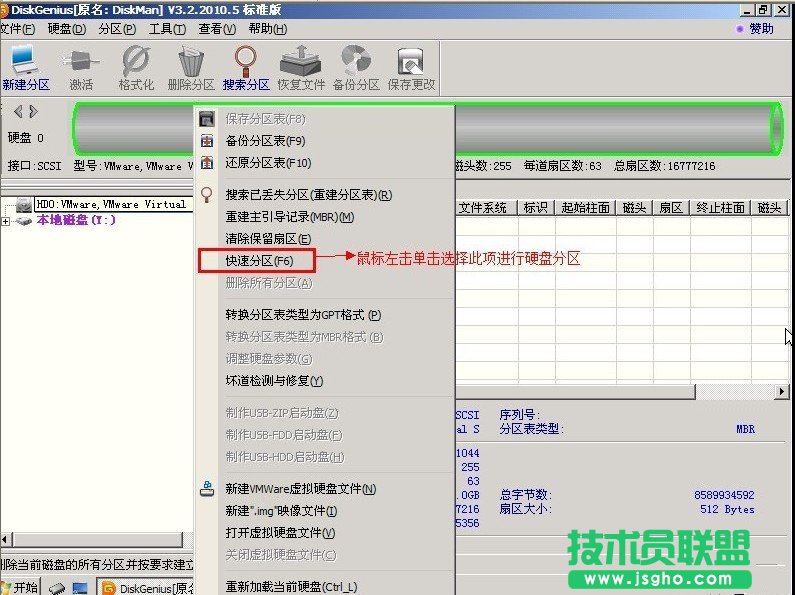Screen dimensions: 795x595
Task: Expand the 本地磁盘 (Y:) tree node
Action: (6, 221)
